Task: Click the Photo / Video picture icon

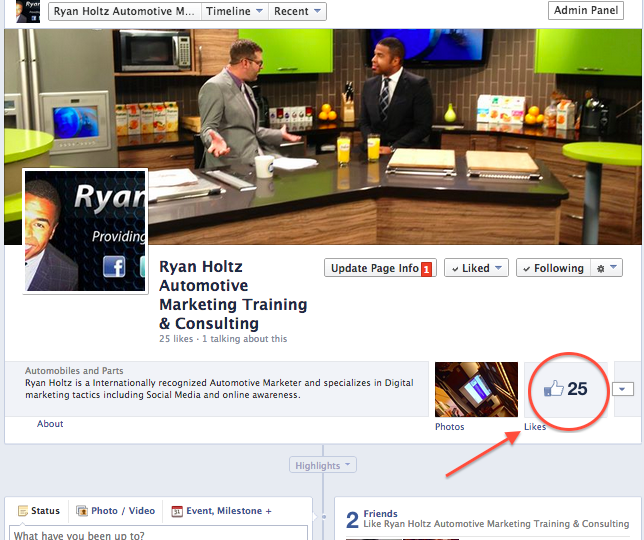Action: tap(82, 511)
